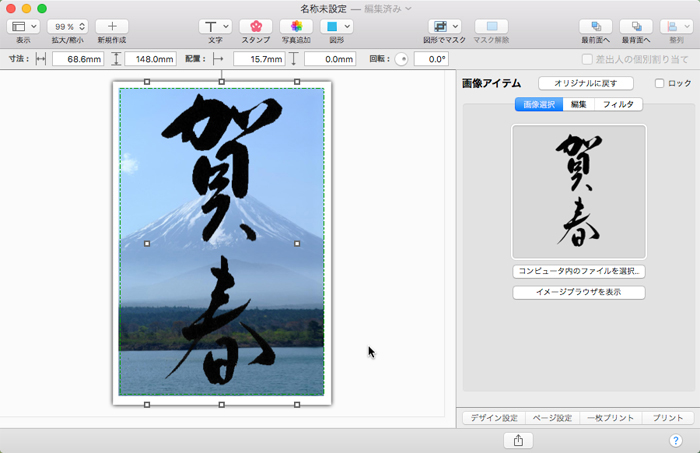The height and width of the screenshot is (453, 700).
Task: Click the rotation angle dial
Action: click(x=402, y=59)
